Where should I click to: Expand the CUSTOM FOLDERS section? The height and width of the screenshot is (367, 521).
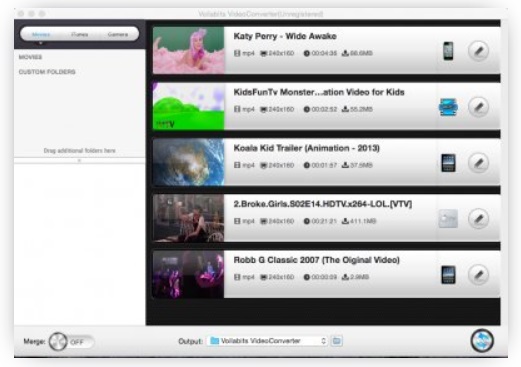click(x=47, y=72)
